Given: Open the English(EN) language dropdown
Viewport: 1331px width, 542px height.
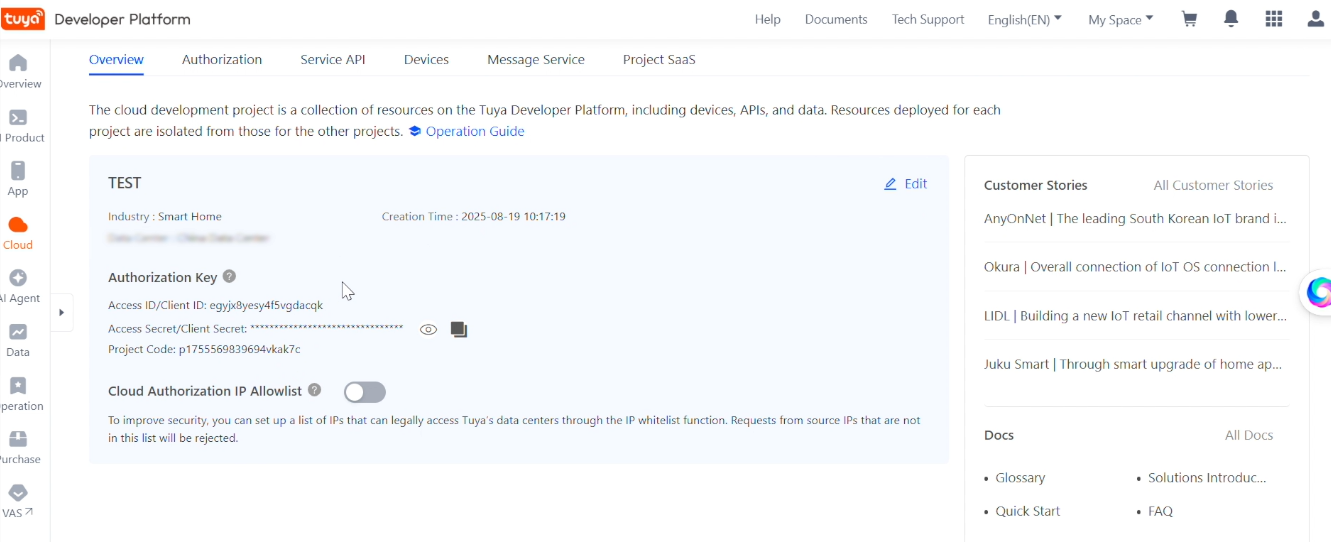Looking at the screenshot, I should tap(1024, 19).
